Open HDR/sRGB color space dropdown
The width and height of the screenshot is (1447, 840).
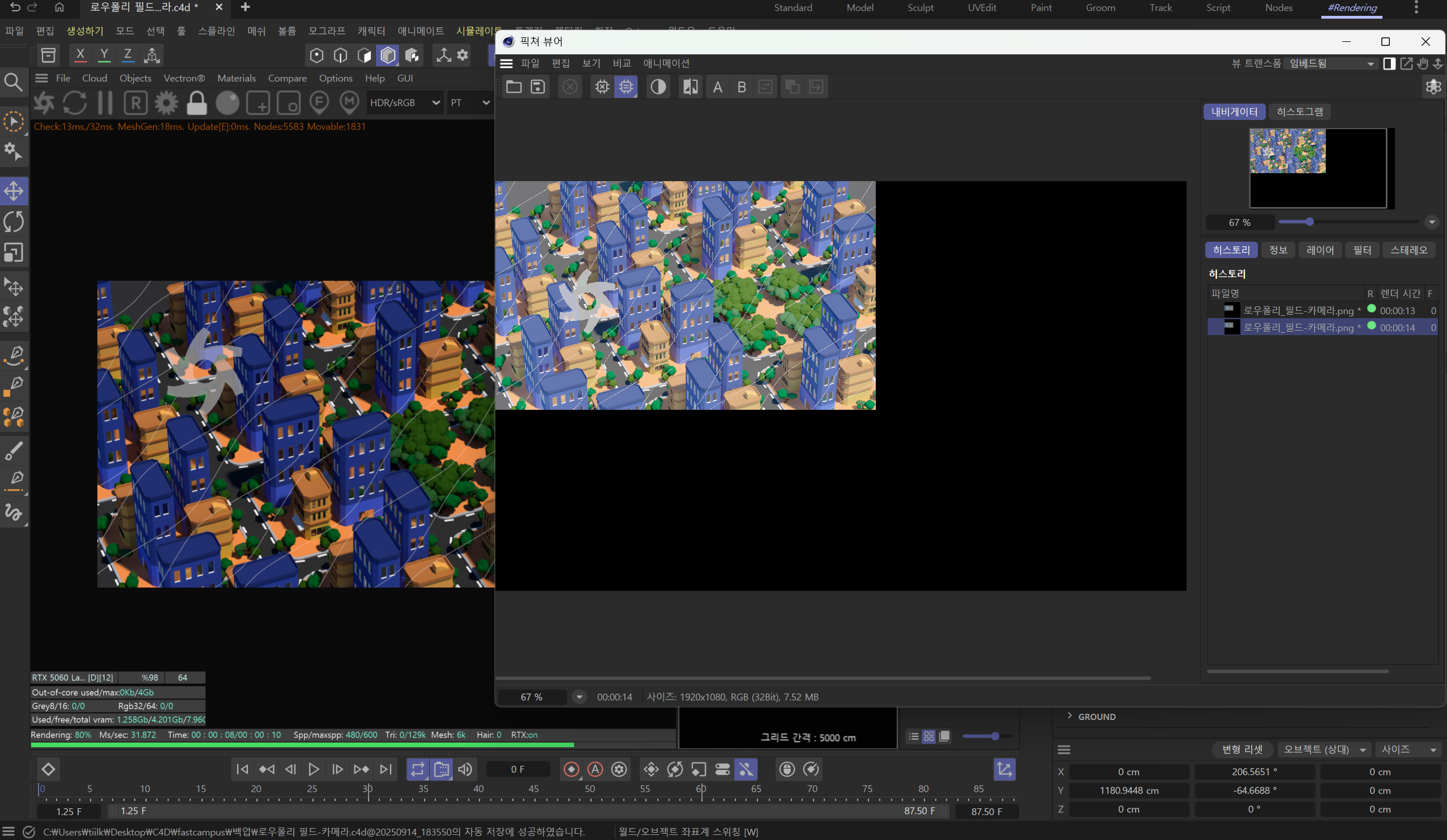[x=404, y=103]
